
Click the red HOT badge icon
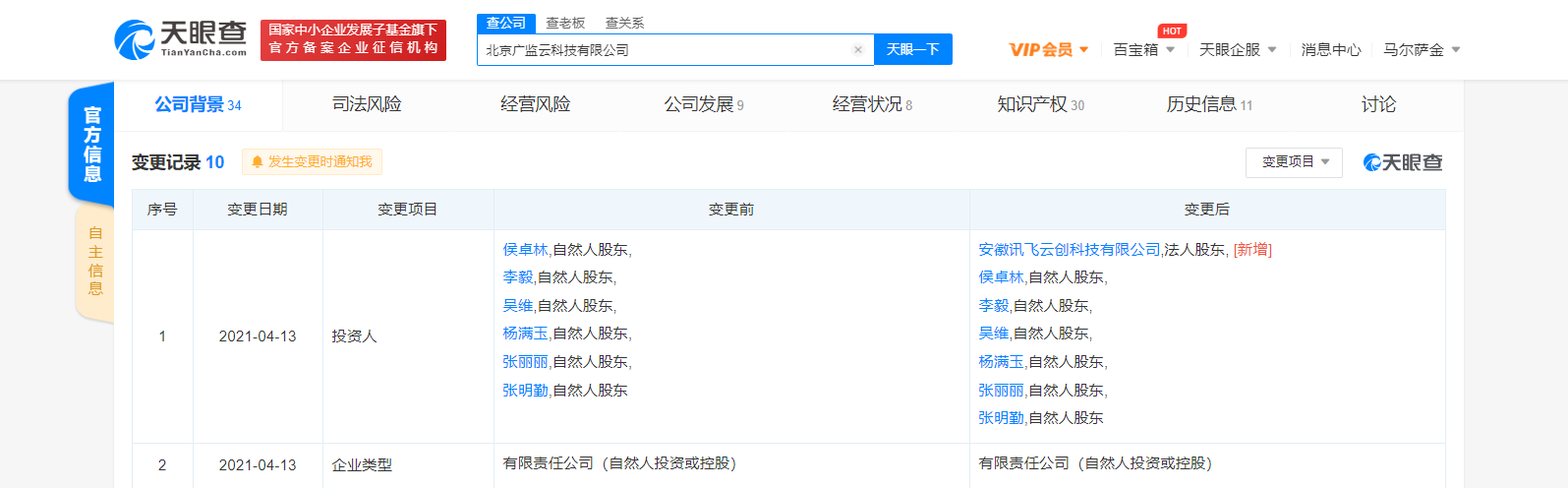click(x=1172, y=30)
